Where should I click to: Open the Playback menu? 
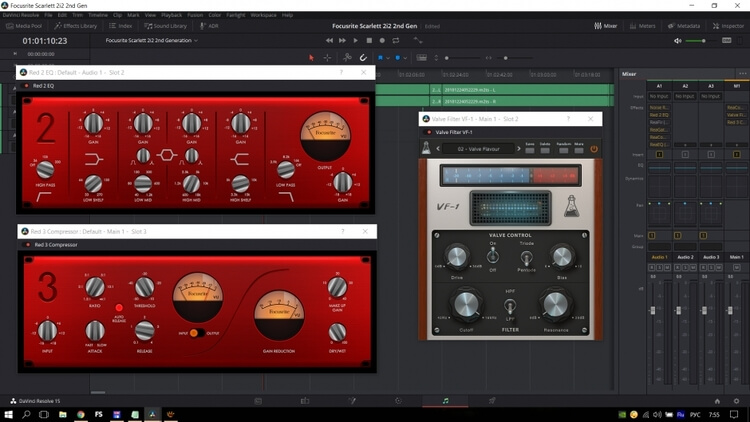[x=172, y=15]
